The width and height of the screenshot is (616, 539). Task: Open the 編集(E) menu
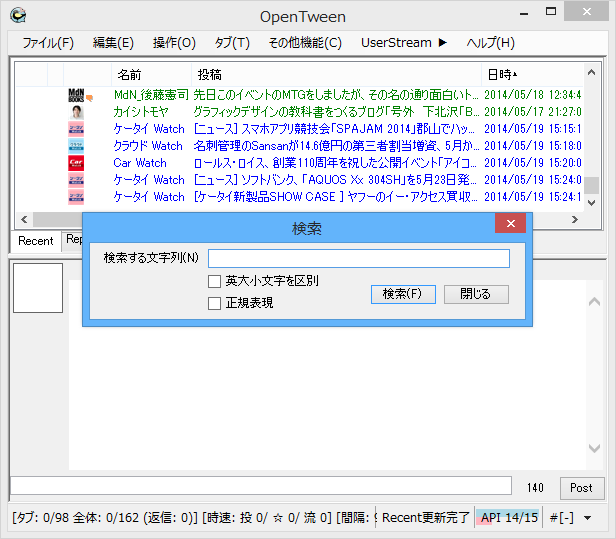pos(113,42)
